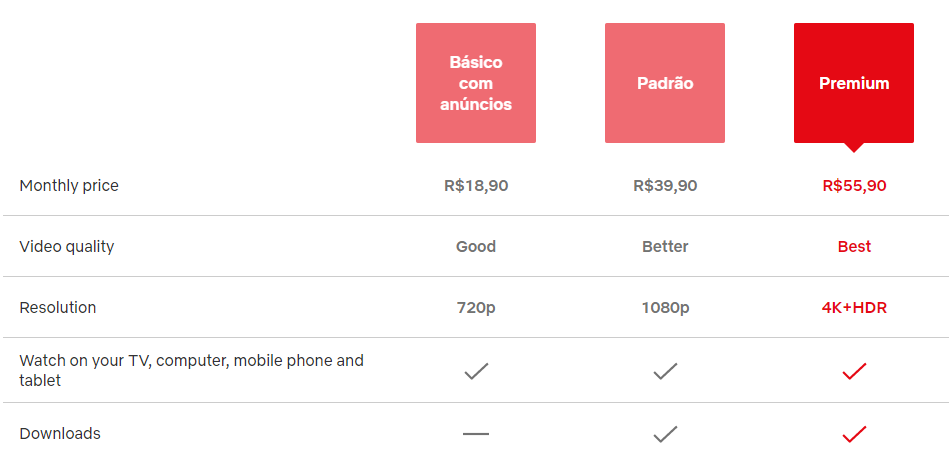
Task: Click the 1080p resolution value
Action: coord(665,308)
